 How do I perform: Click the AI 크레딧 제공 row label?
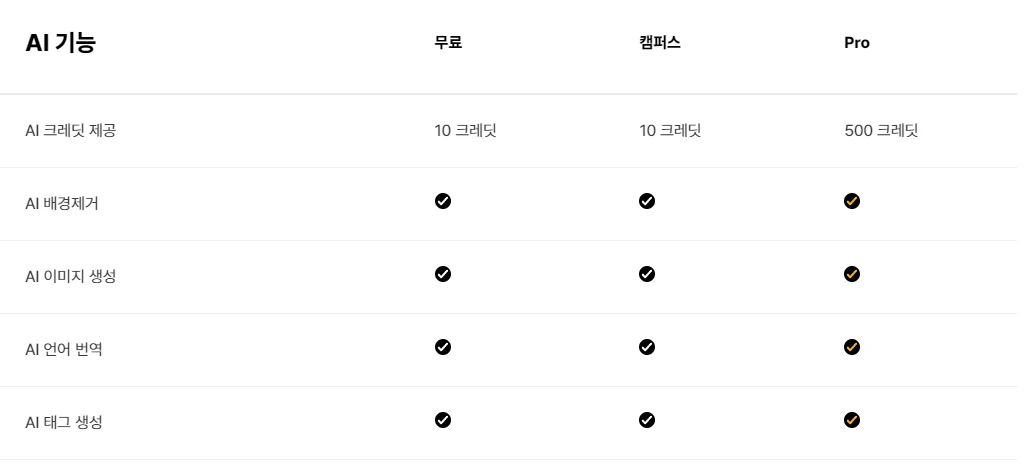click(71, 131)
